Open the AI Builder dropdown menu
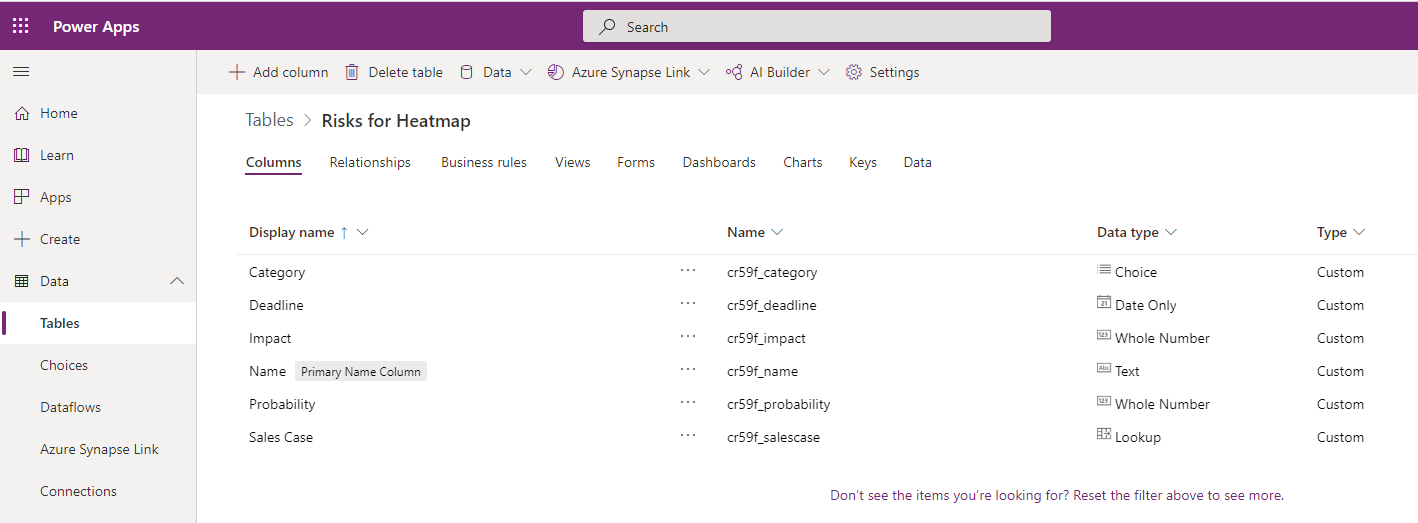 [x=824, y=72]
